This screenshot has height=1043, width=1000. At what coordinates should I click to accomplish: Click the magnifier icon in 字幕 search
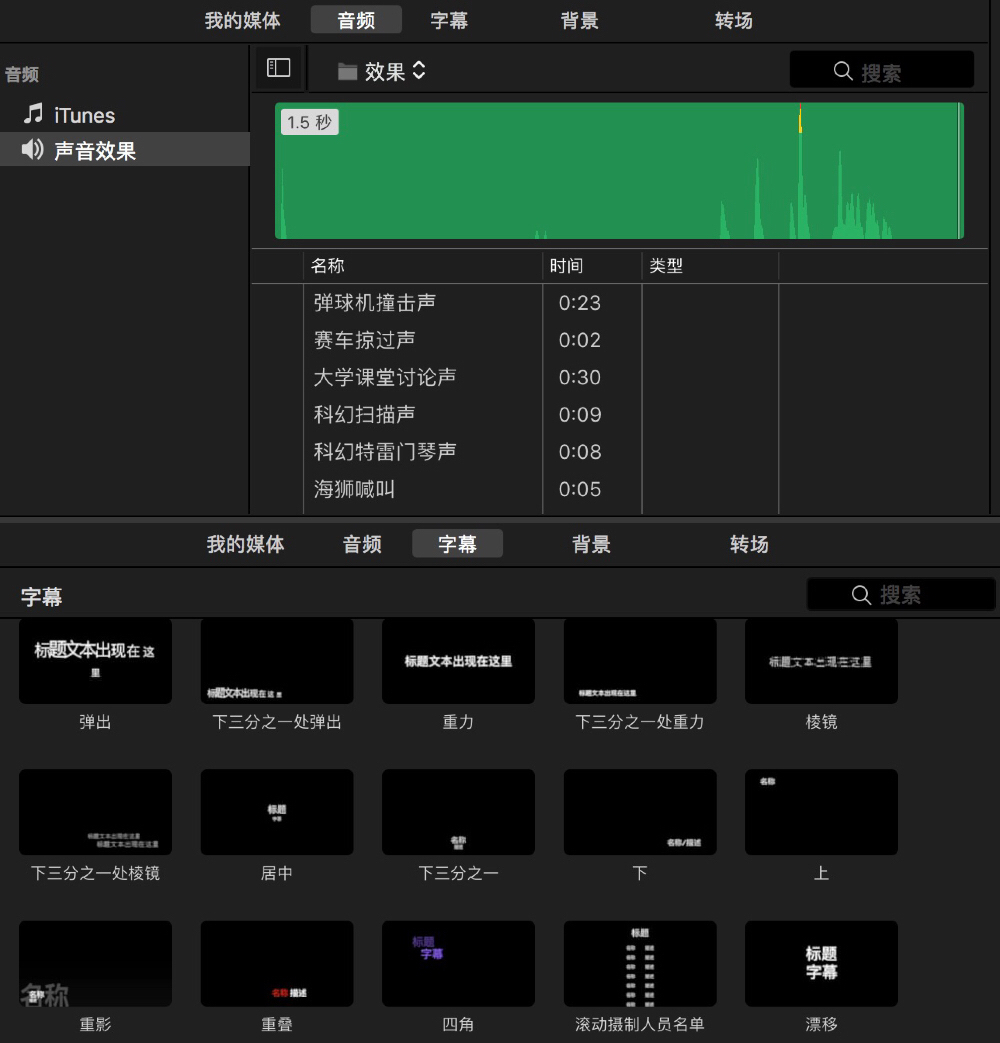pos(861,595)
